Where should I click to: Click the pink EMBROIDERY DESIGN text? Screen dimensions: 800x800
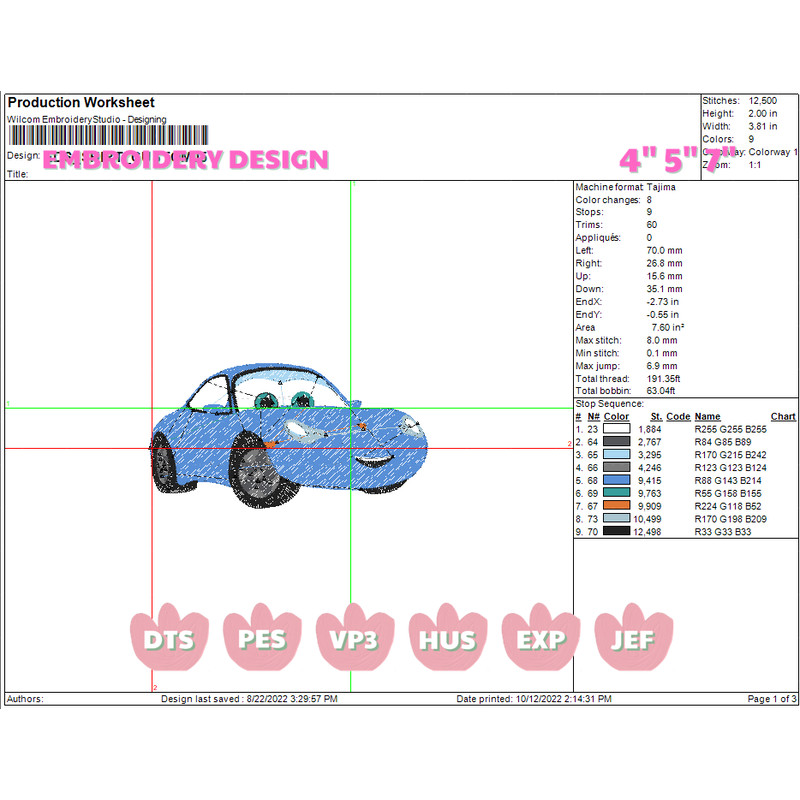[x=186, y=160]
